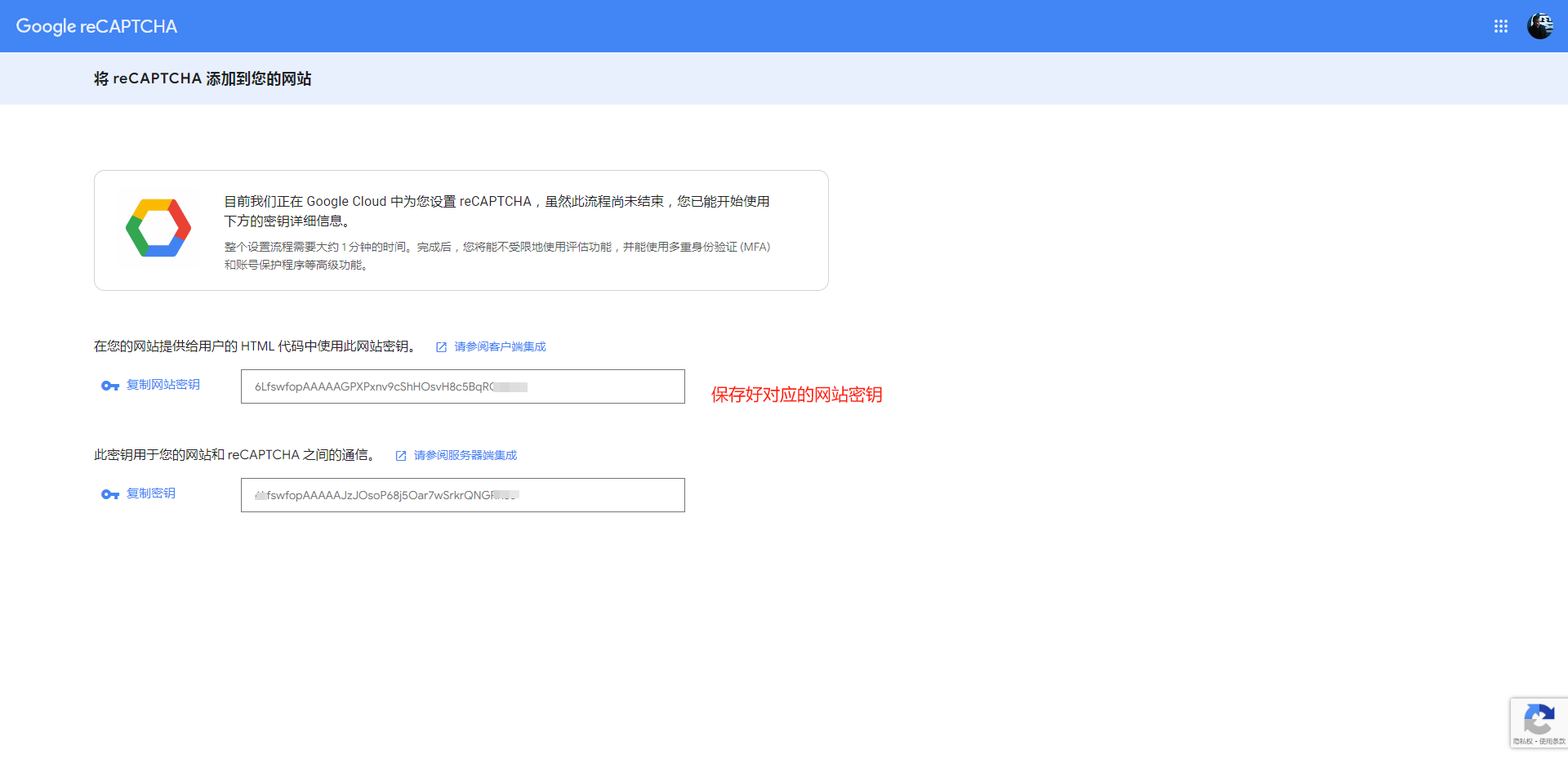The image size is (1568, 759).
Task: Open the Google apps grid menu
Action: click(x=1501, y=26)
